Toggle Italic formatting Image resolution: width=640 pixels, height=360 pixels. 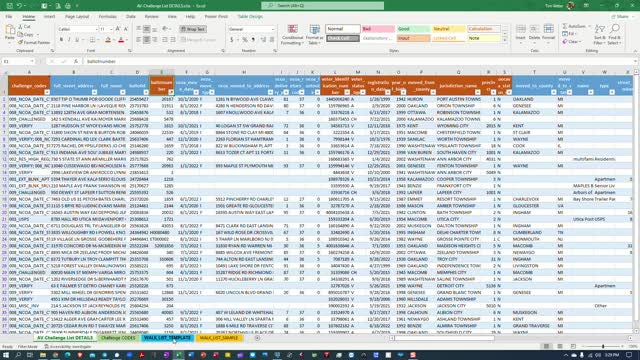pos(69,40)
